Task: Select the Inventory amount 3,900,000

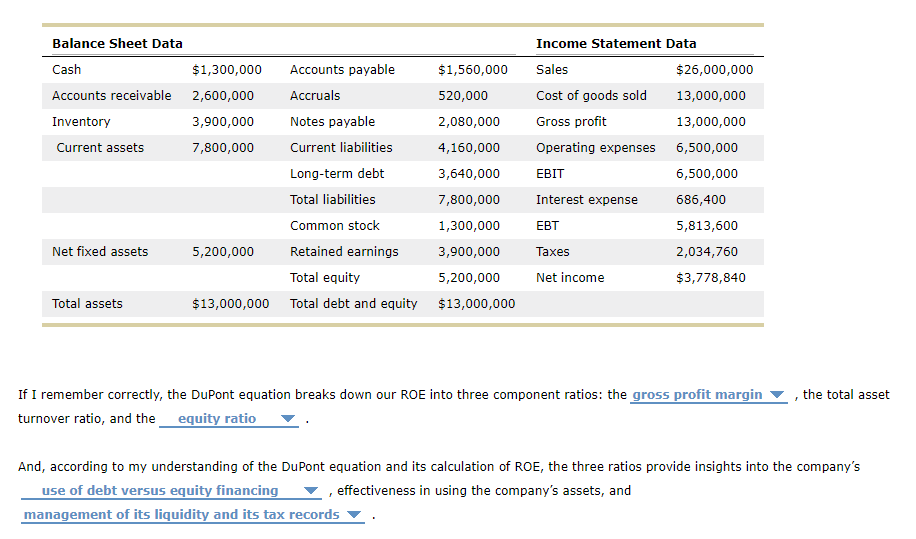Action: (x=223, y=122)
